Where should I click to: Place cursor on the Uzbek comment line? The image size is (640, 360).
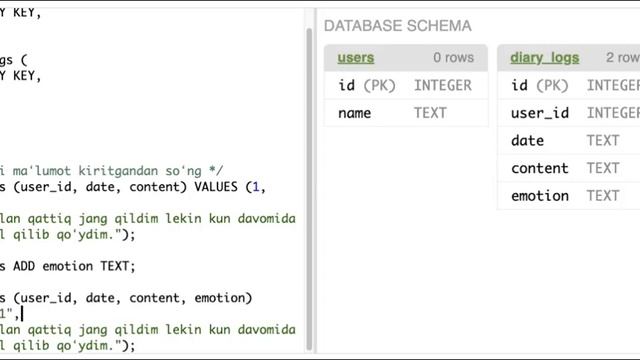point(111,171)
